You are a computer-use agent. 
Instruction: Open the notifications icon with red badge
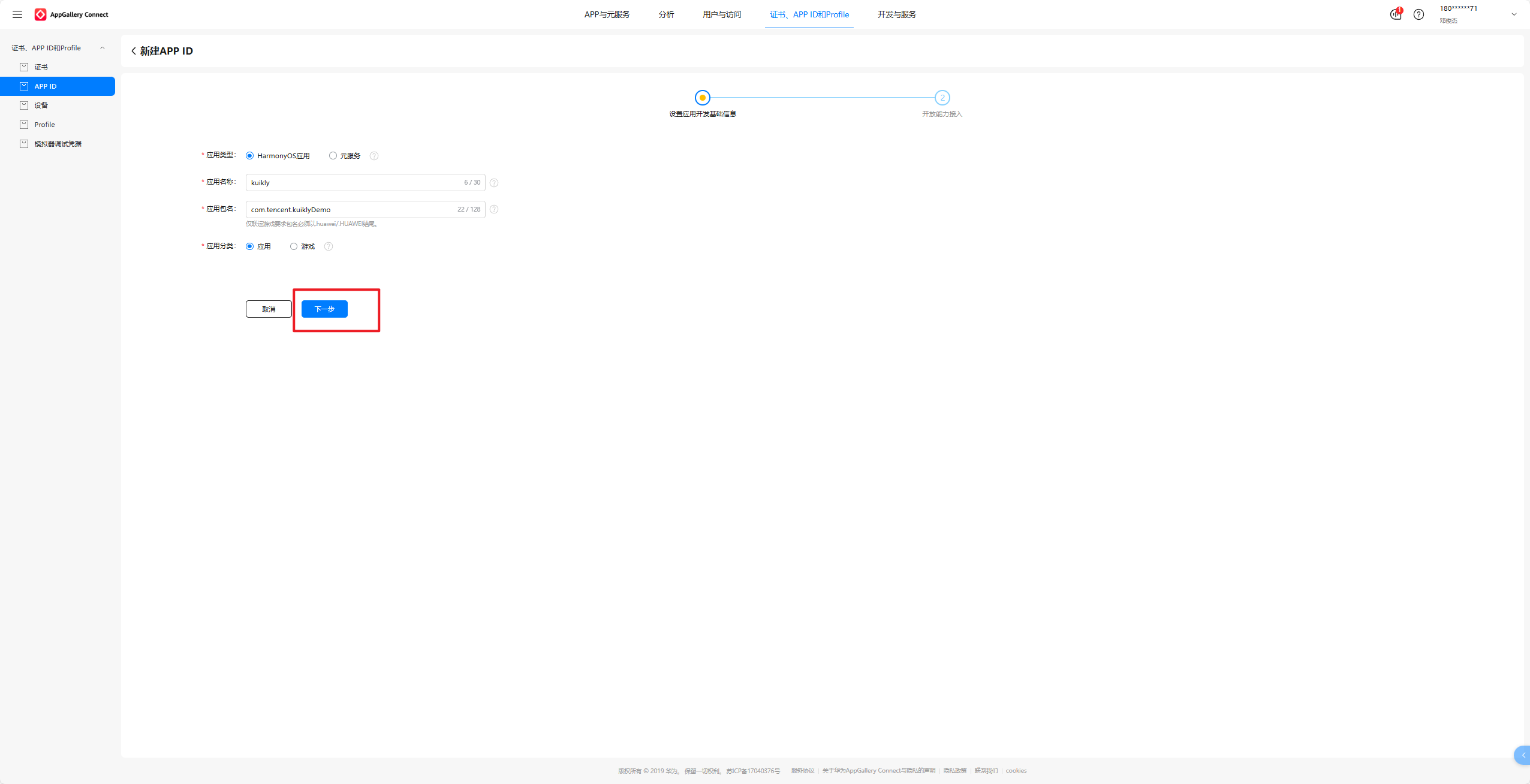tap(1396, 14)
